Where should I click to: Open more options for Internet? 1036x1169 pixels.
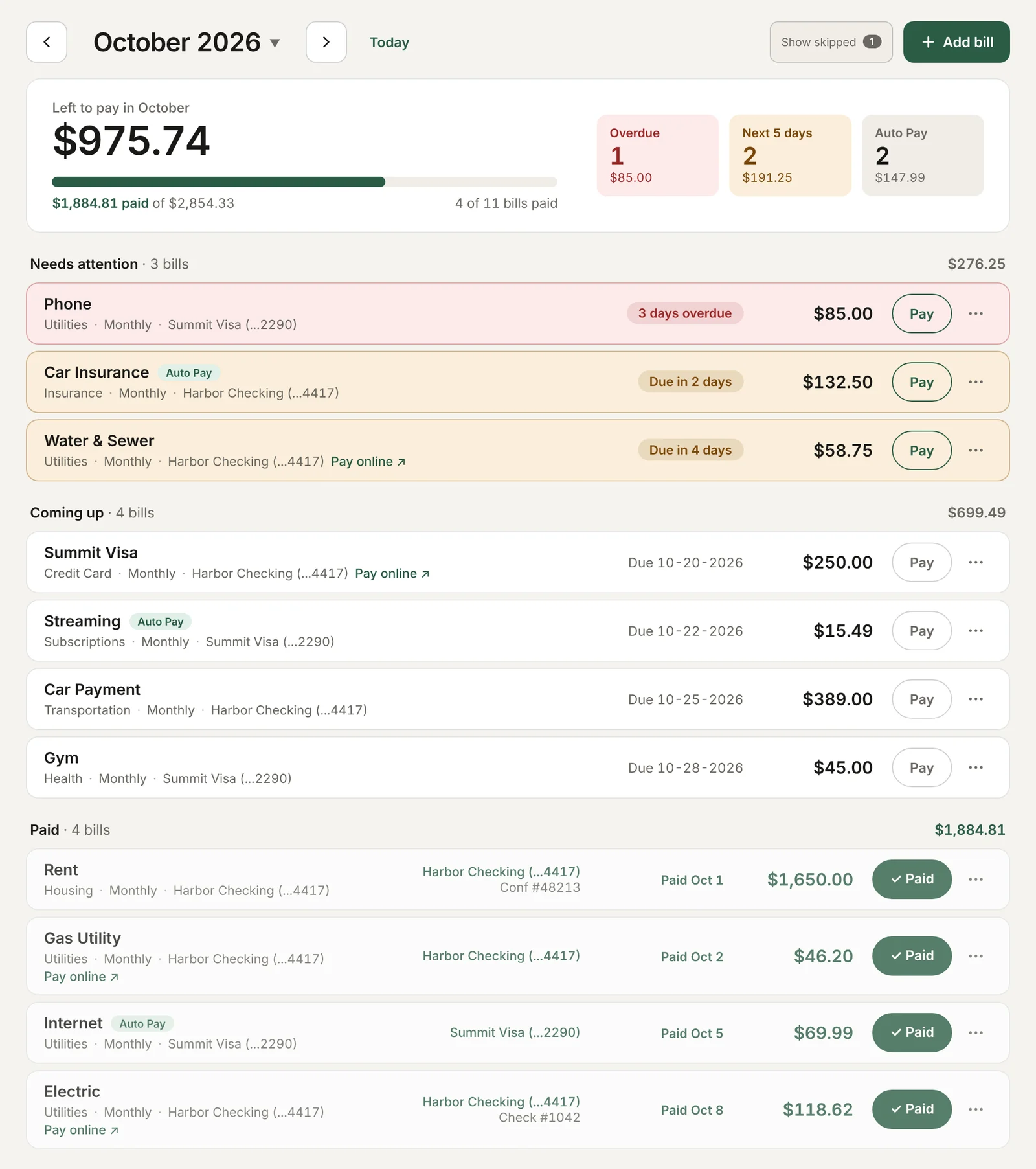pos(976,1032)
